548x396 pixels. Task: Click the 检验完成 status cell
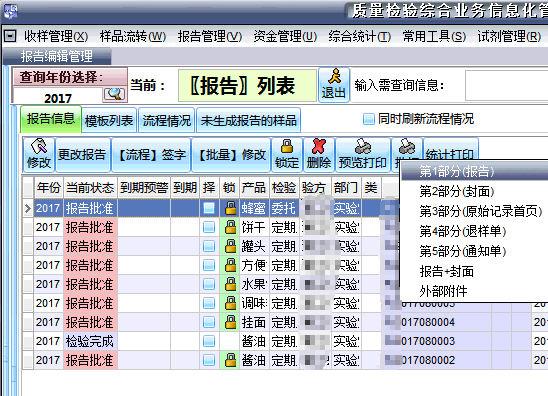tap(90, 341)
